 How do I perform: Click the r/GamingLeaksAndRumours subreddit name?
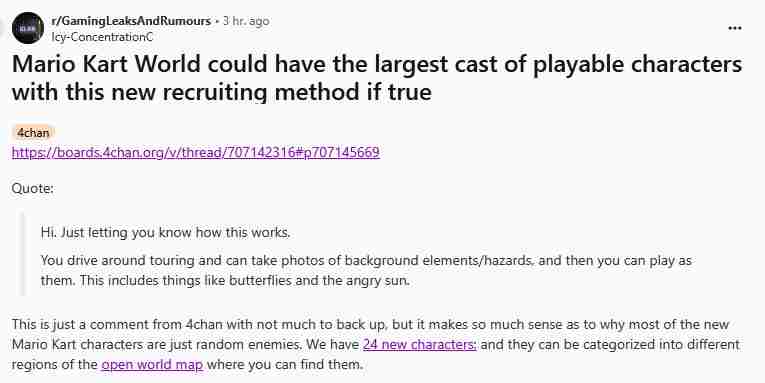tap(131, 21)
